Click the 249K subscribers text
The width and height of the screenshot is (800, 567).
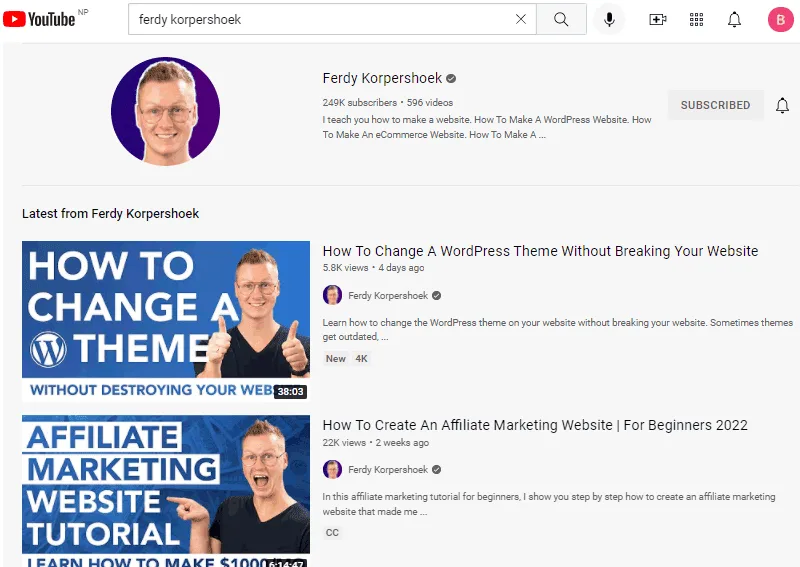pos(360,103)
